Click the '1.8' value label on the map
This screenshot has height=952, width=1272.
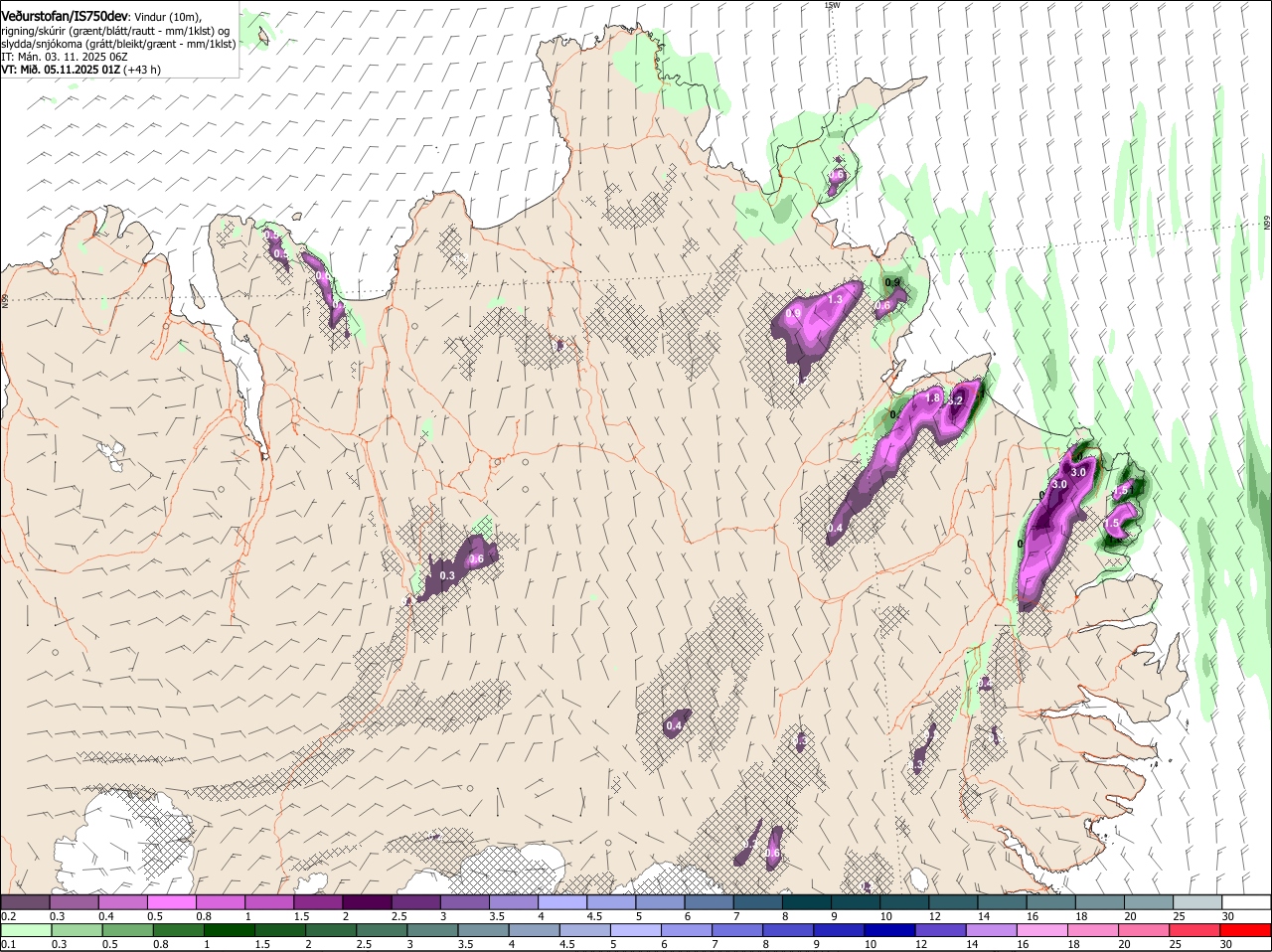(x=932, y=397)
